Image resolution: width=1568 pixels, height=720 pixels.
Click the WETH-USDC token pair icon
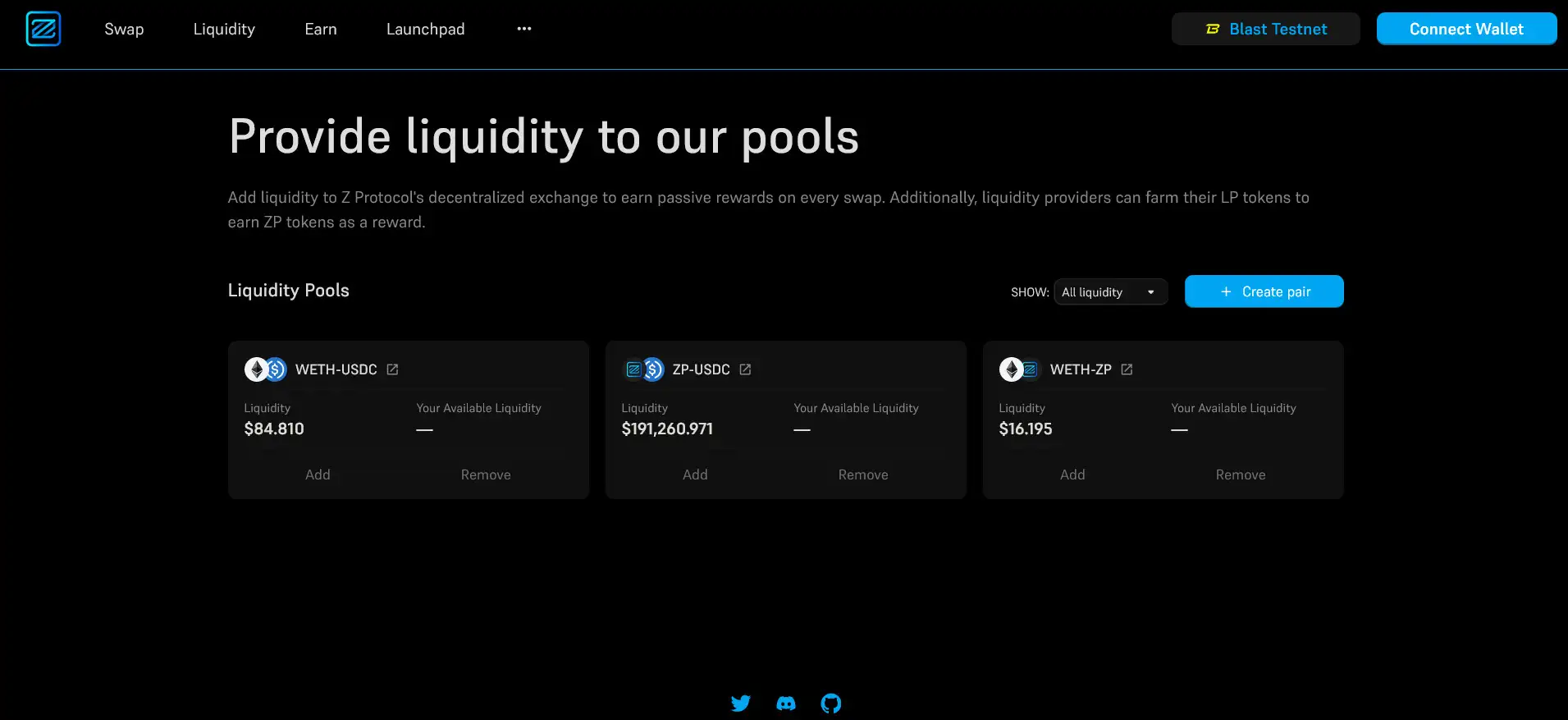click(265, 369)
